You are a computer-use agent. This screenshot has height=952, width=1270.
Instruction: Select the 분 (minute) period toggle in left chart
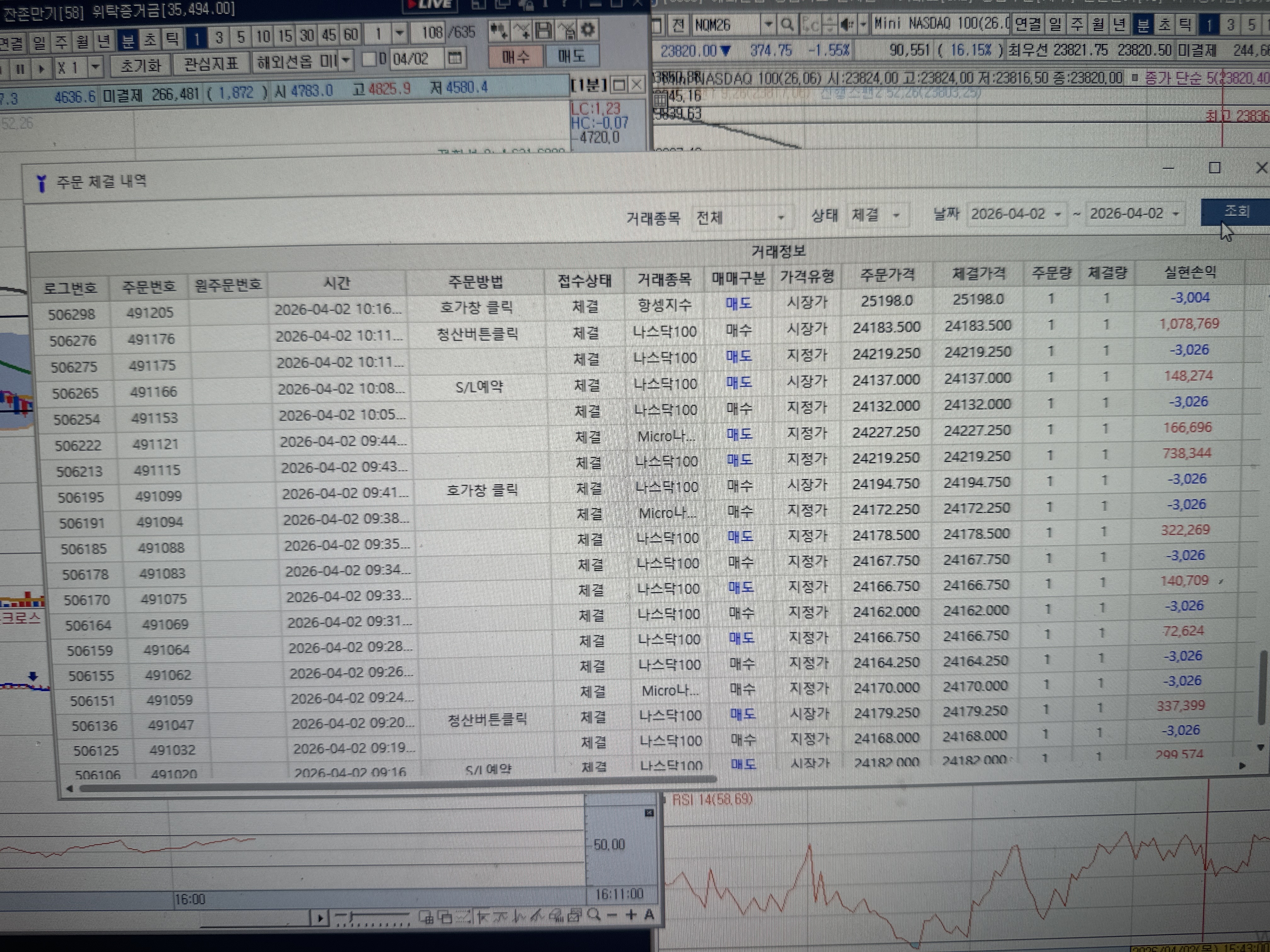click(128, 40)
